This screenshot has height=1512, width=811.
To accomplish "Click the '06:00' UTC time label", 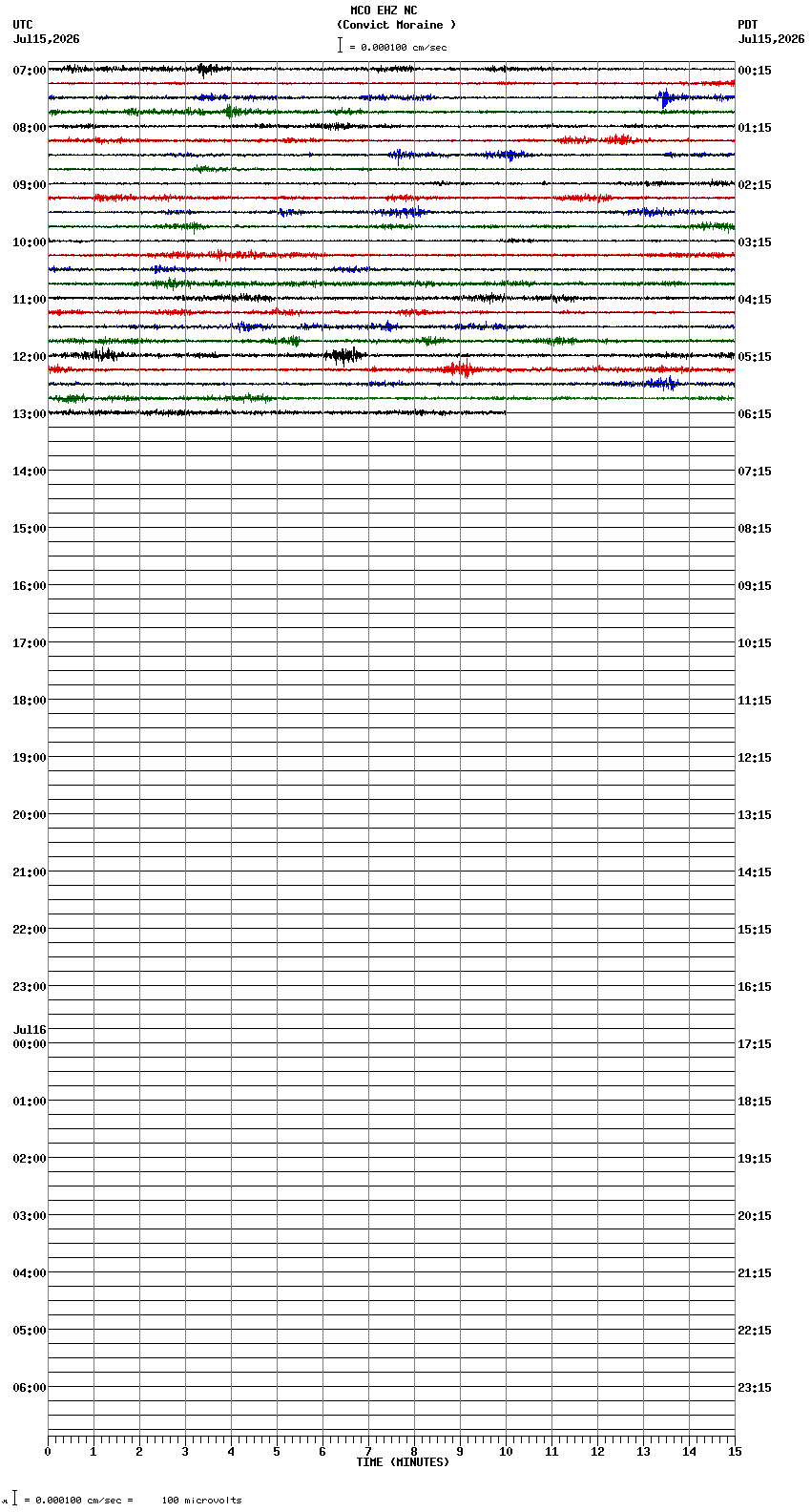I will point(30,1388).
